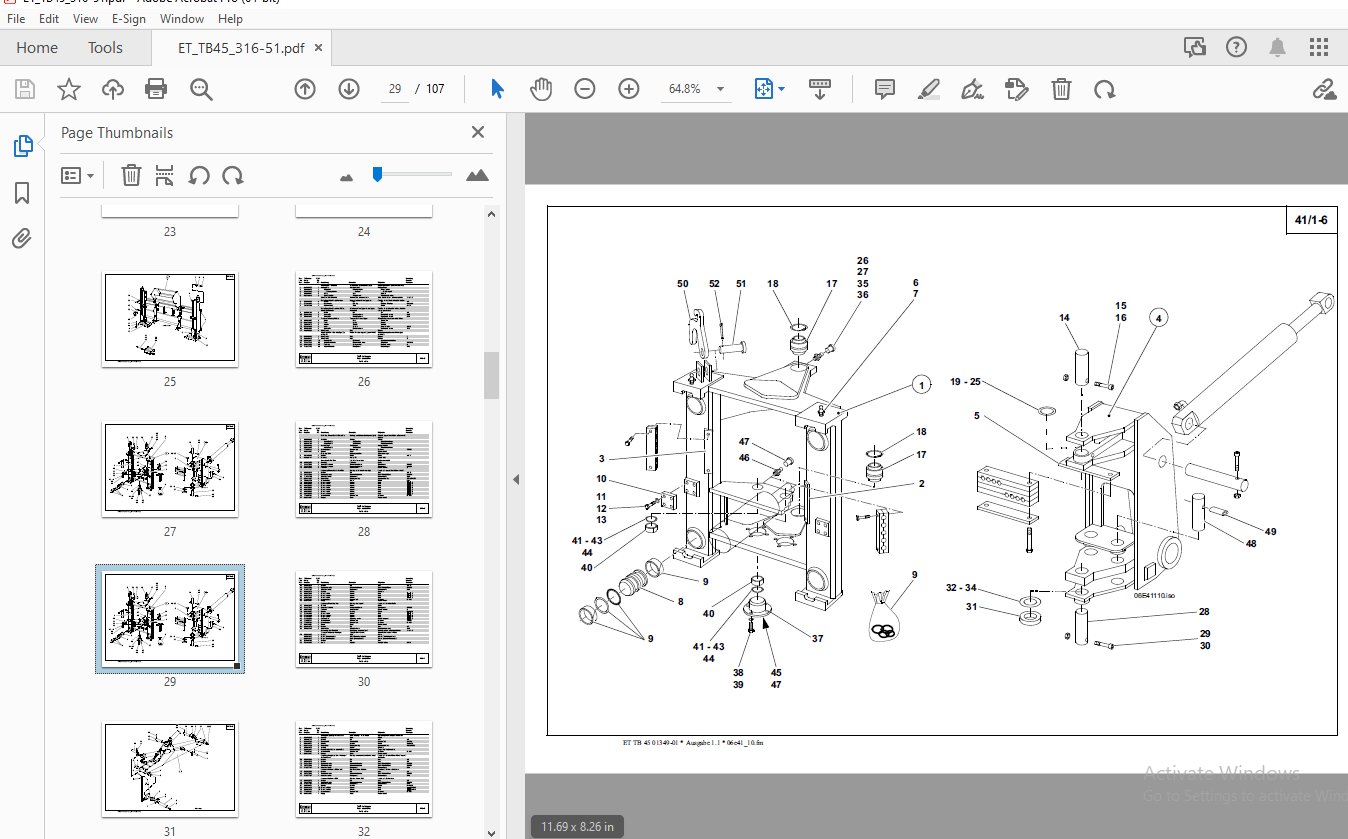Image resolution: width=1348 pixels, height=839 pixels.
Task: Select page 25 thumbnail
Action: pyautogui.click(x=170, y=319)
